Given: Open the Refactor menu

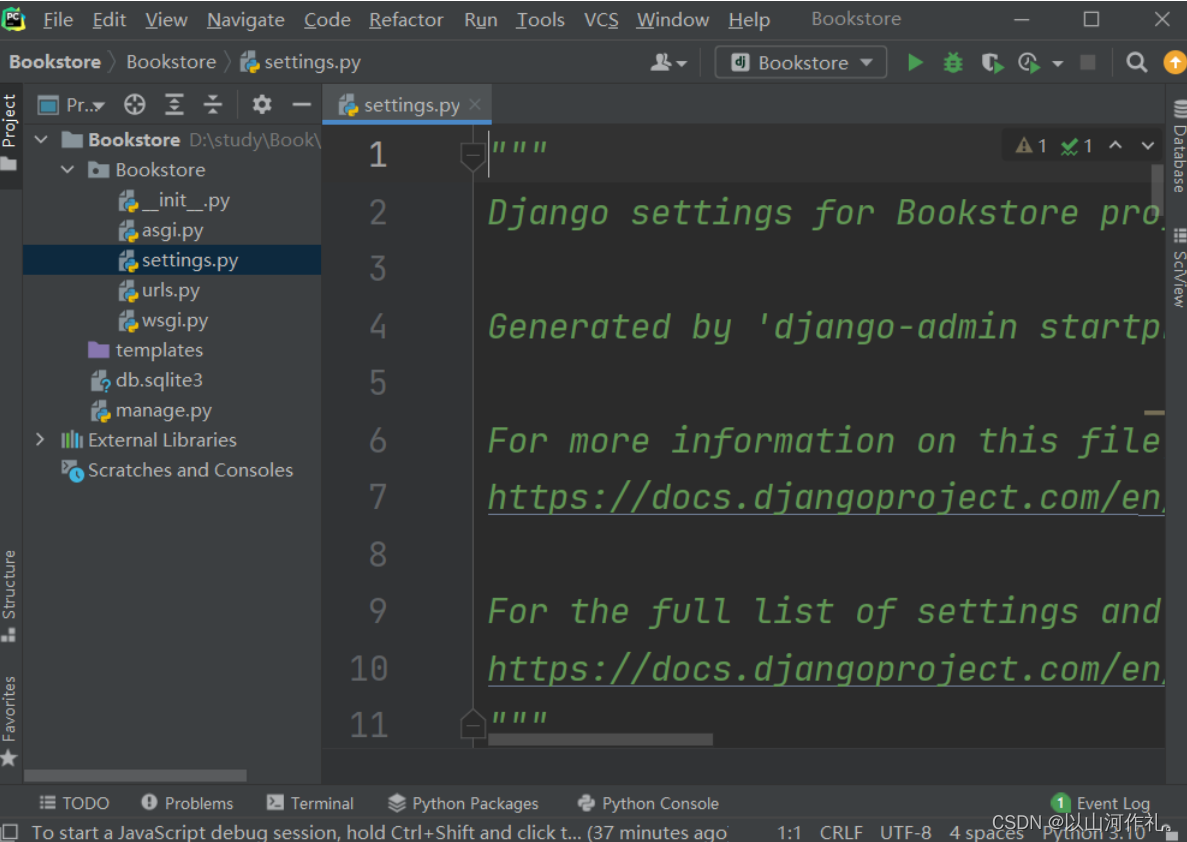Looking at the screenshot, I should tap(406, 20).
